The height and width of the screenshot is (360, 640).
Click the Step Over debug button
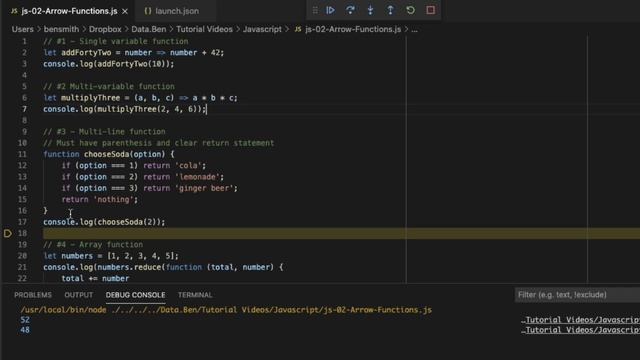tap(350, 10)
